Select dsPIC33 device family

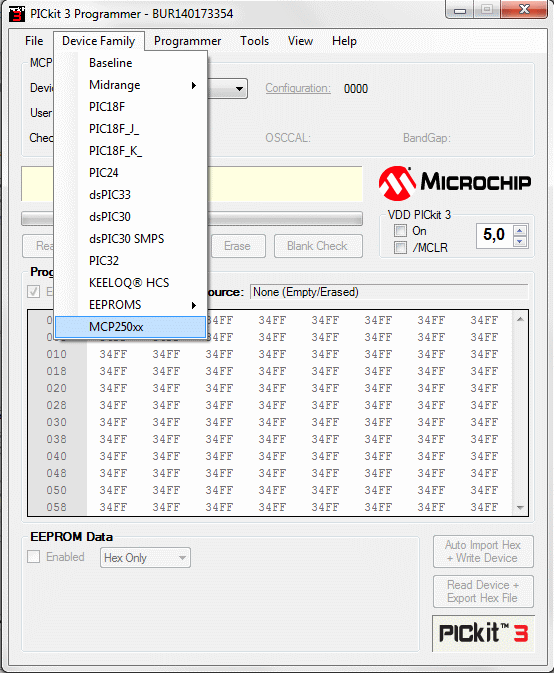click(x=130, y=195)
